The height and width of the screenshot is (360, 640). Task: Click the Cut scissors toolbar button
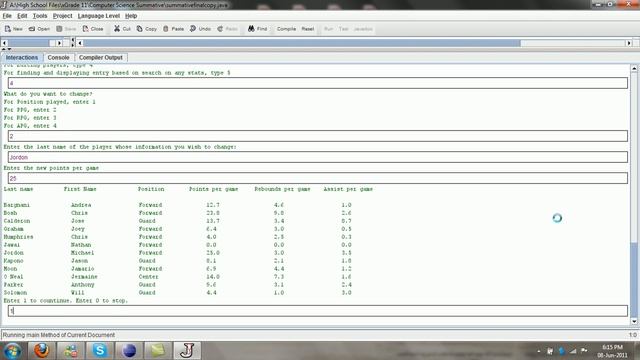(122, 29)
